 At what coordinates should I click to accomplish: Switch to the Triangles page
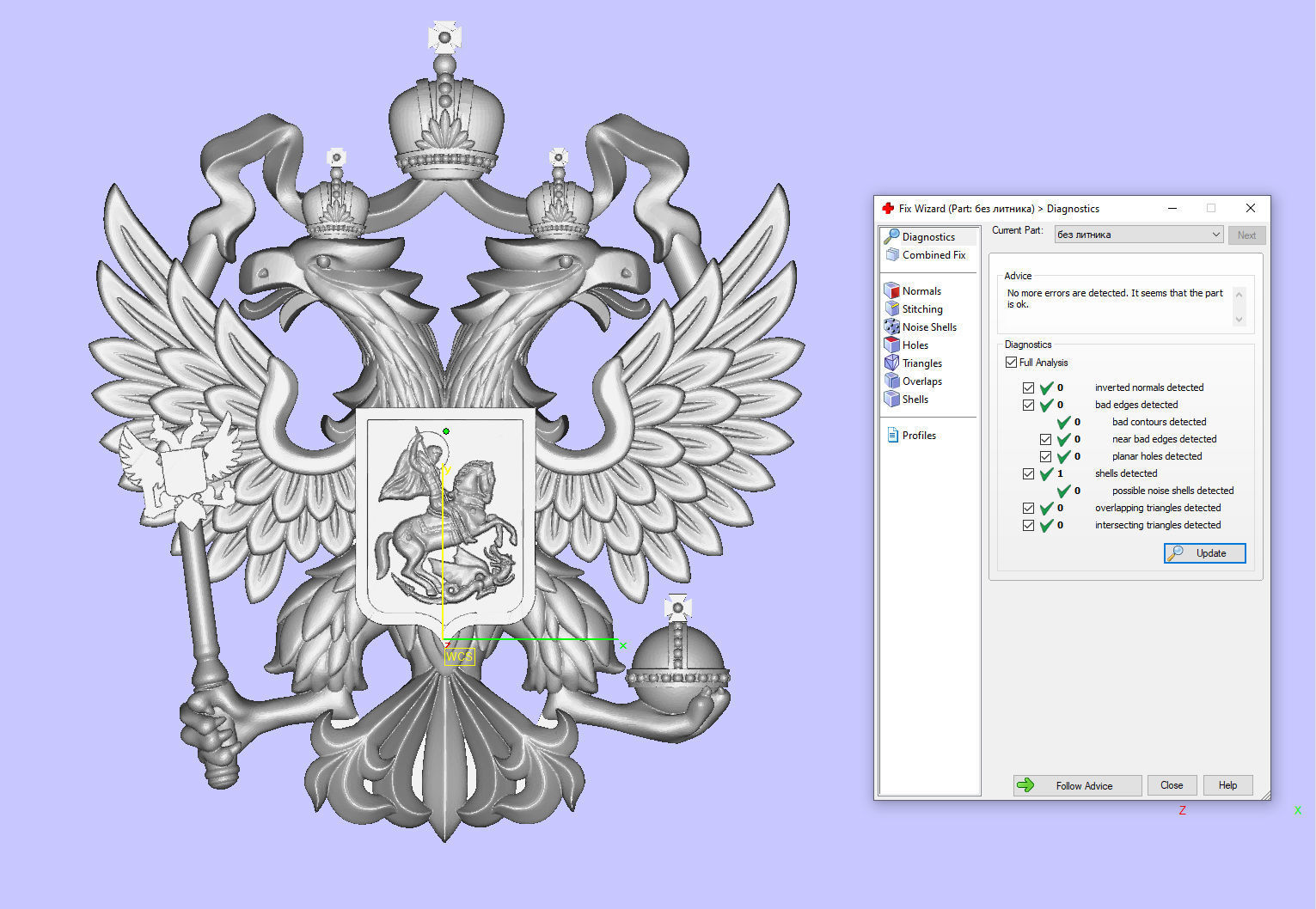point(921,363)
